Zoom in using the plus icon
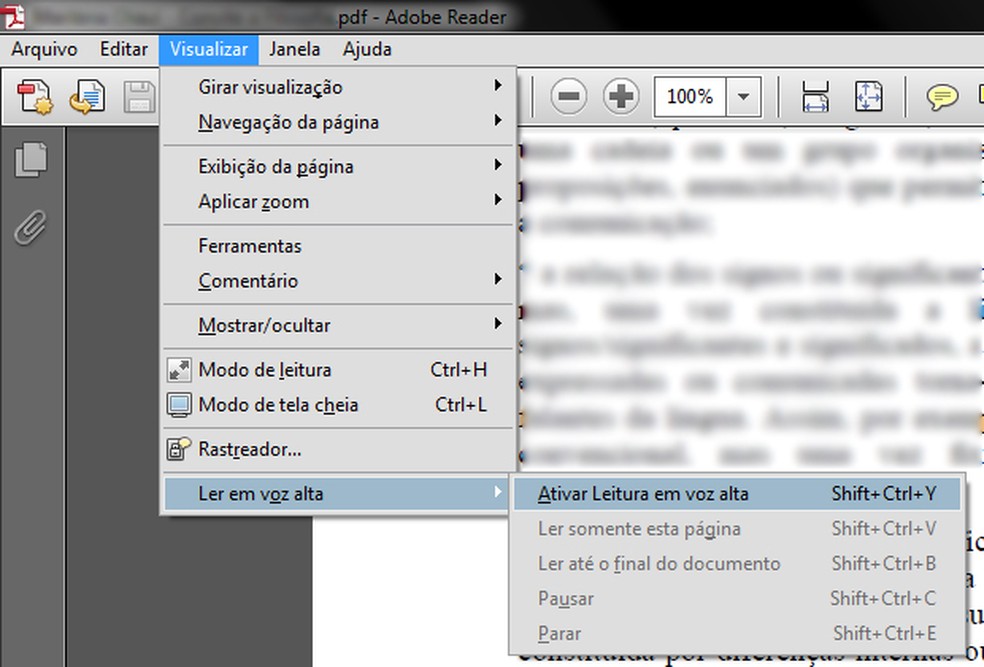The width and height of the screenshot is (984, 667). (x=621, y=96)
